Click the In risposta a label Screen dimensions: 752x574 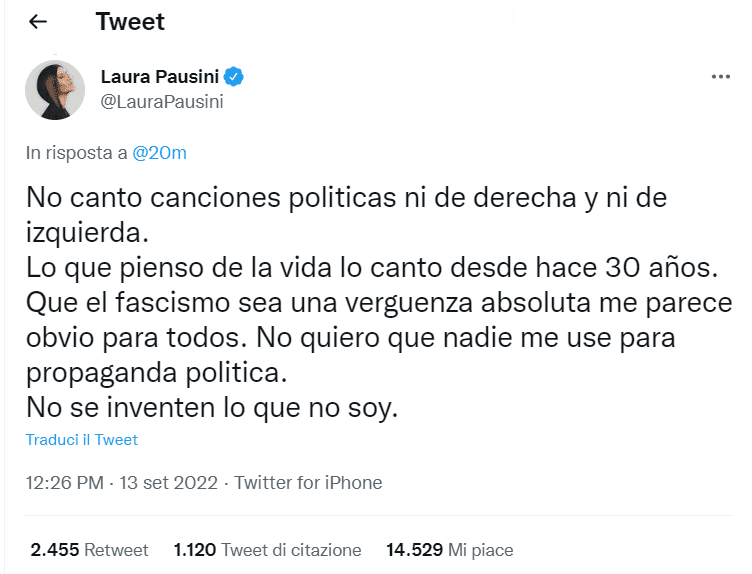77,153
